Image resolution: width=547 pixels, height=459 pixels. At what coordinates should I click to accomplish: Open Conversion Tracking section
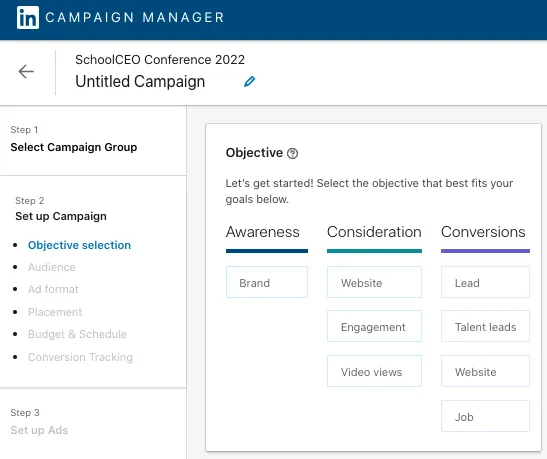(x=80, y=357)
